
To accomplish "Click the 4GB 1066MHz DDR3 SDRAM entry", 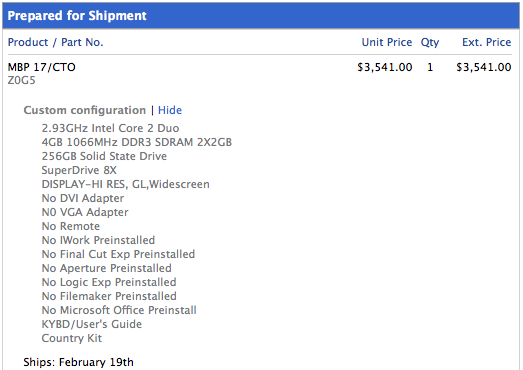I will 137,142.
